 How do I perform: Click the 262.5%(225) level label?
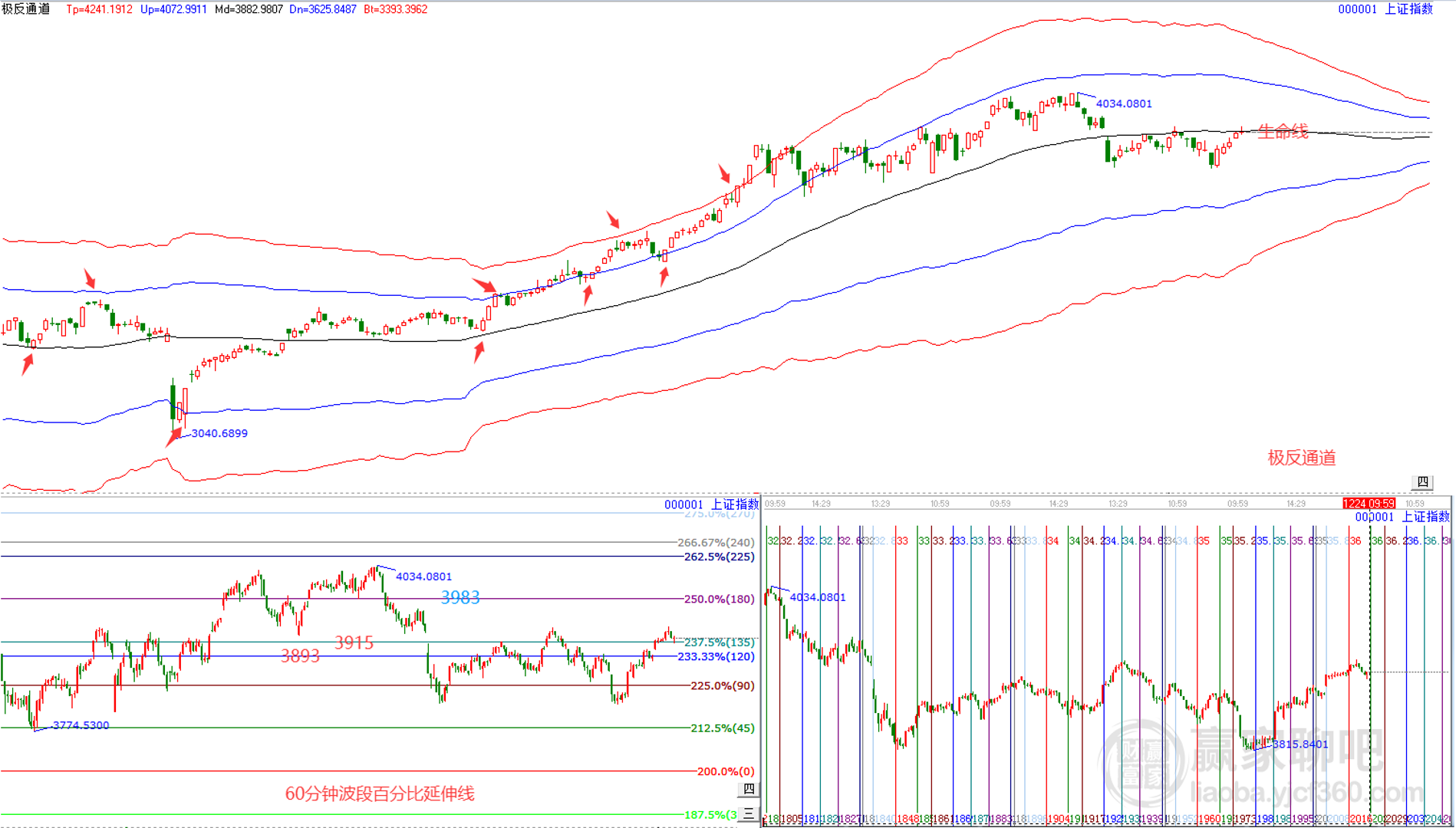[719, 557]
